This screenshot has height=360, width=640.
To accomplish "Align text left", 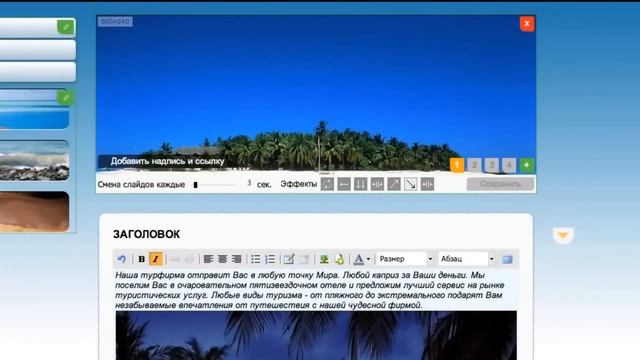I will (208, 259).
